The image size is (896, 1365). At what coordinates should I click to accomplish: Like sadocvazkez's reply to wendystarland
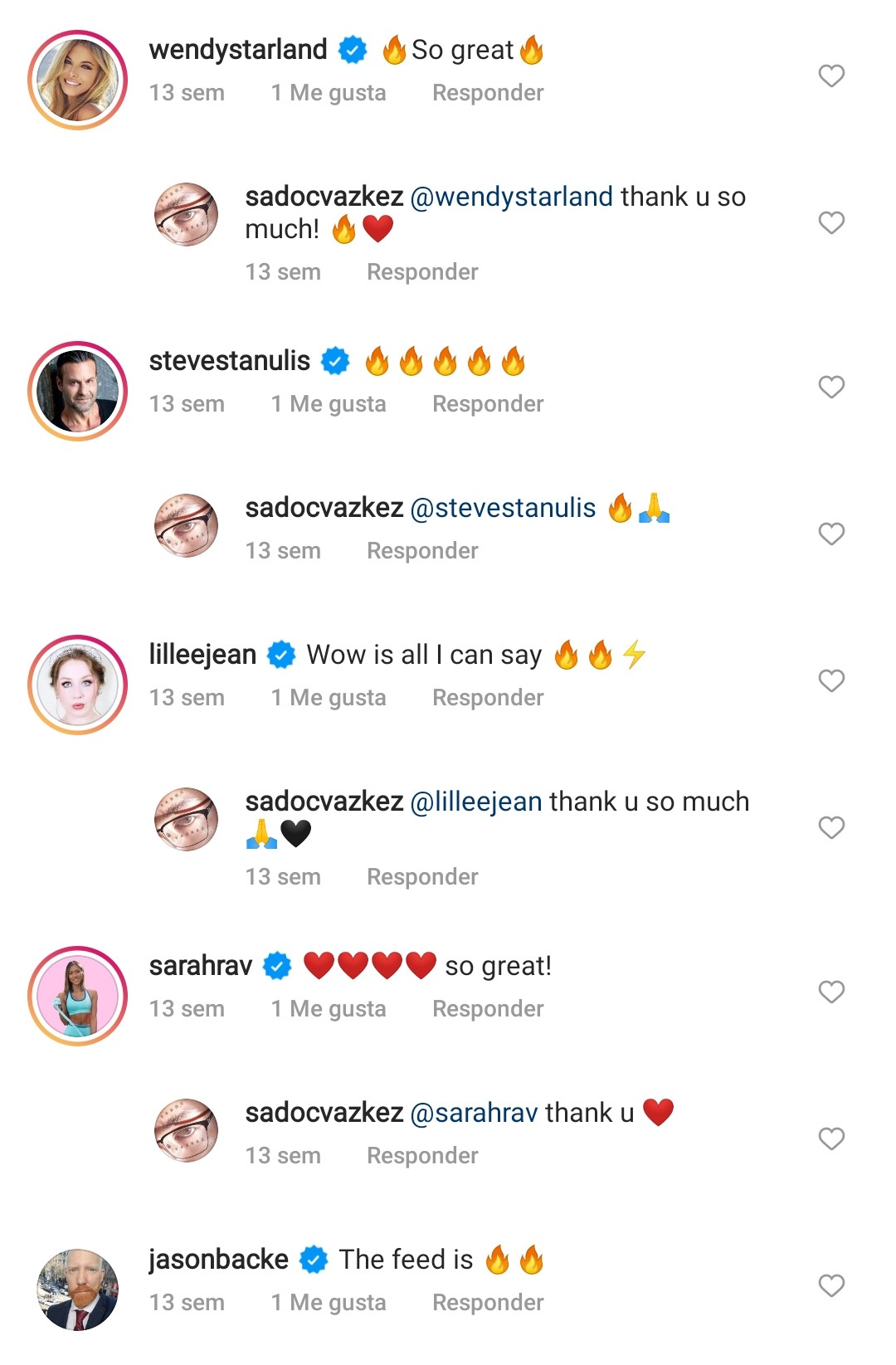tap(831, 222)
